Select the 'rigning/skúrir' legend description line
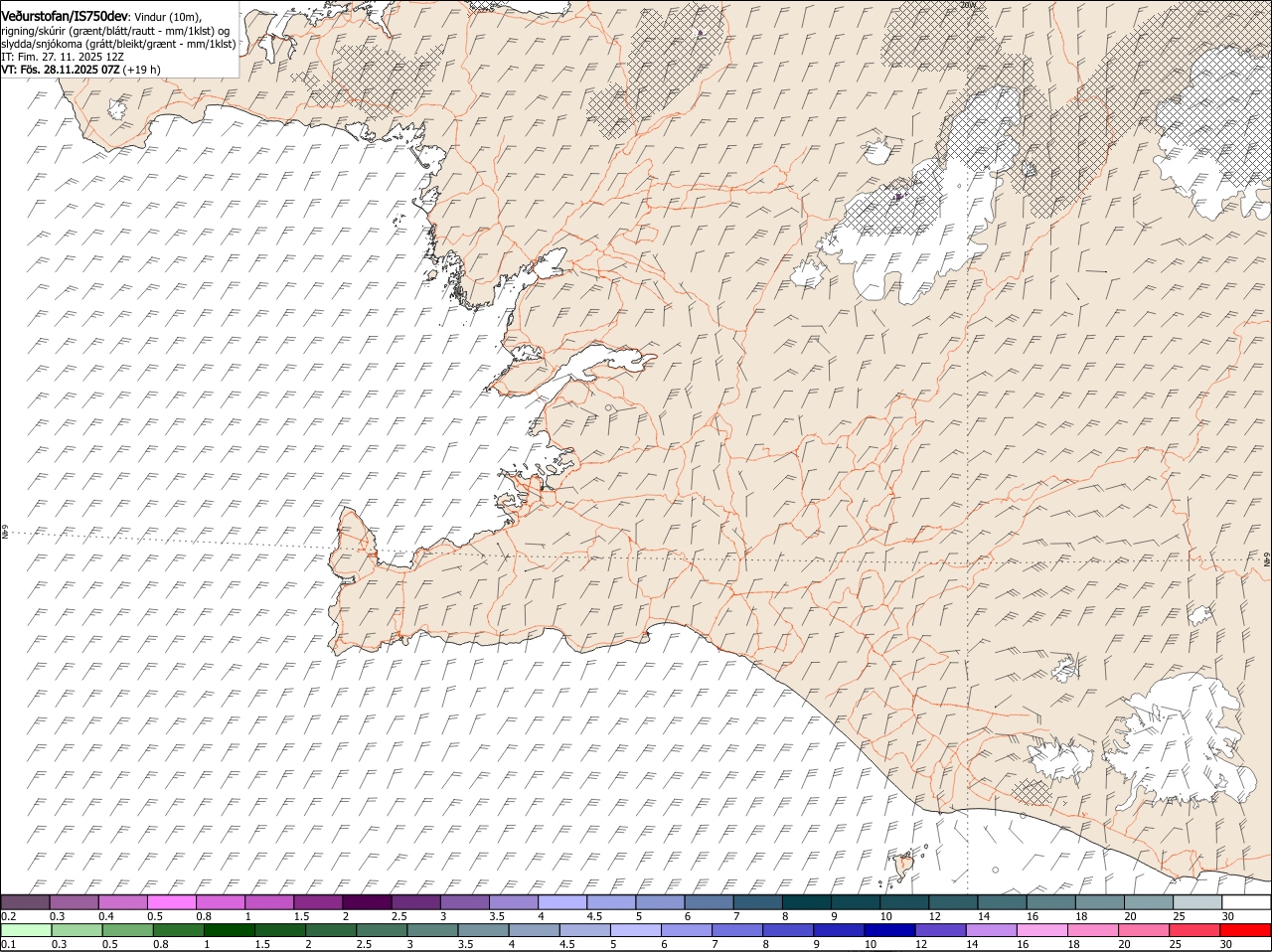Screen dimensions: 1272x952 tap(116, 31)
